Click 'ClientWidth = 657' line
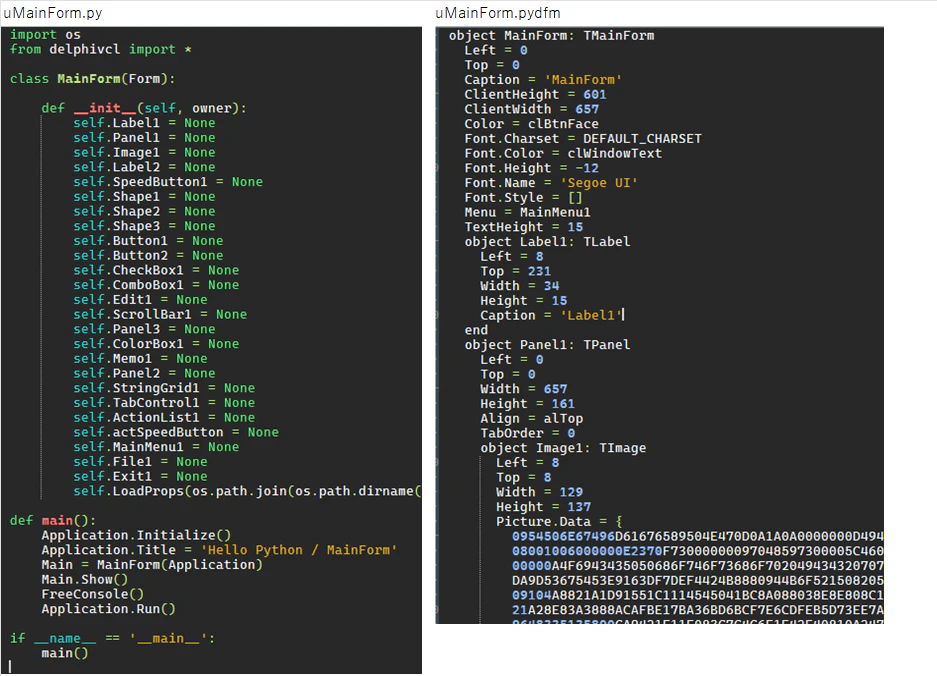The image size is (937, 676). [532, 109]
